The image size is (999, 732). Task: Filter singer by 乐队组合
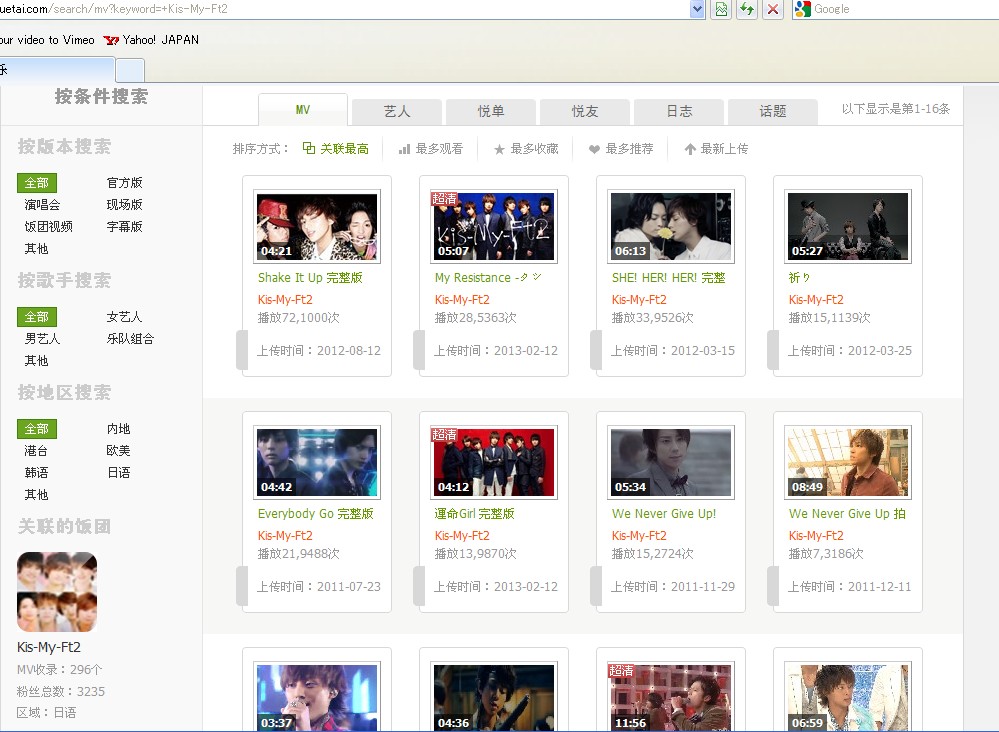click(130, 338)
